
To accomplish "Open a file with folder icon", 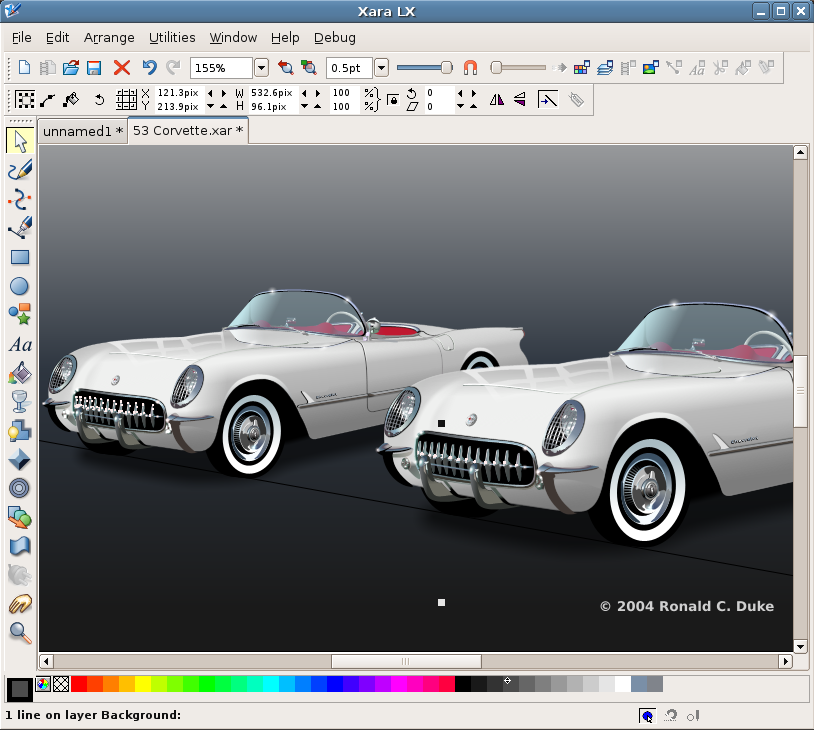I will [71, 67].
